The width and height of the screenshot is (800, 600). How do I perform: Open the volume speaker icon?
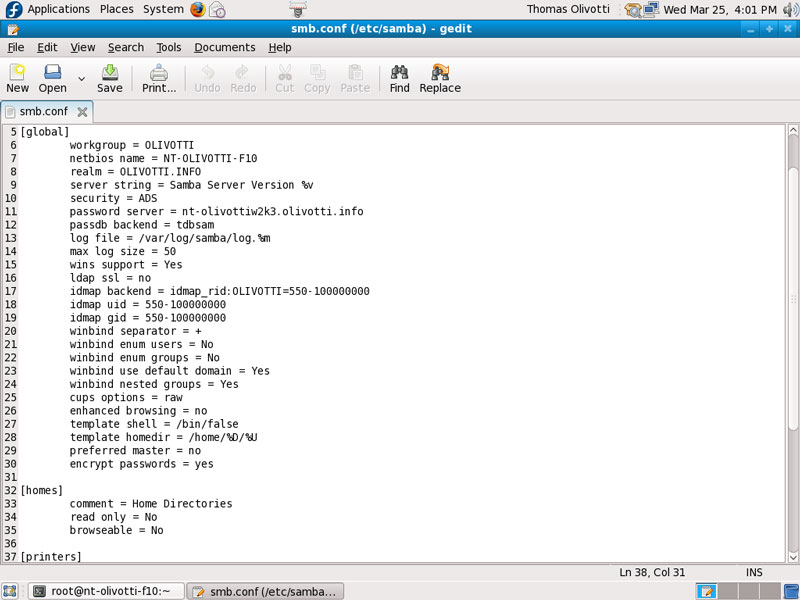tap(790, 9)
